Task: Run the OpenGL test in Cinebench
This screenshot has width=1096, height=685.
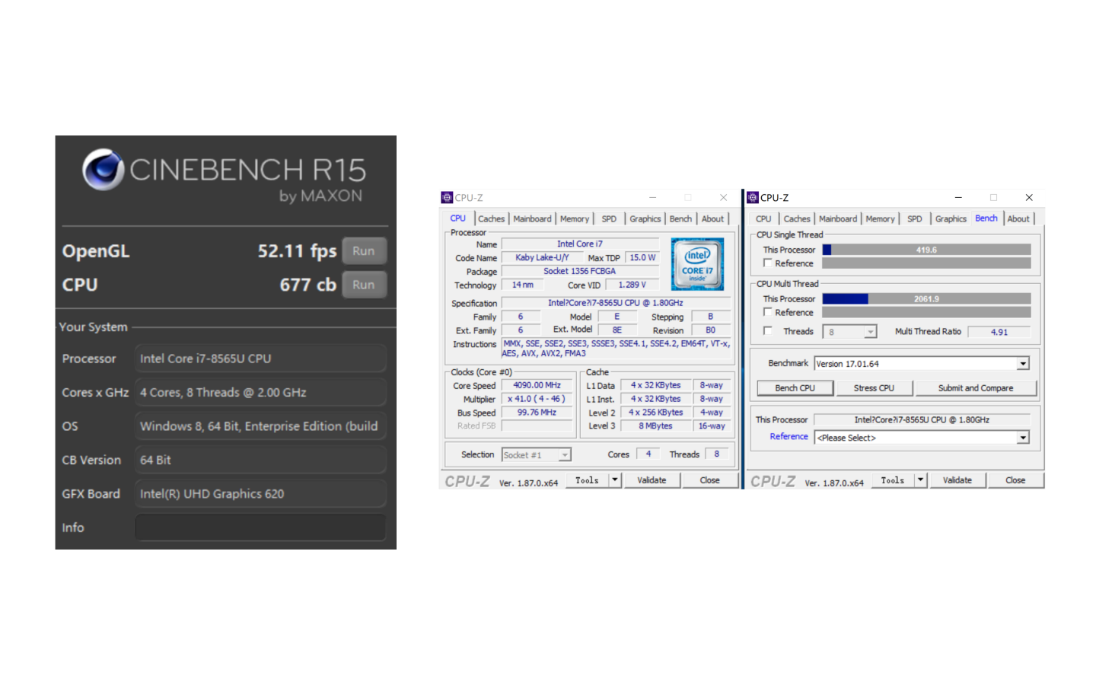Action: click(x=363, y=251)
